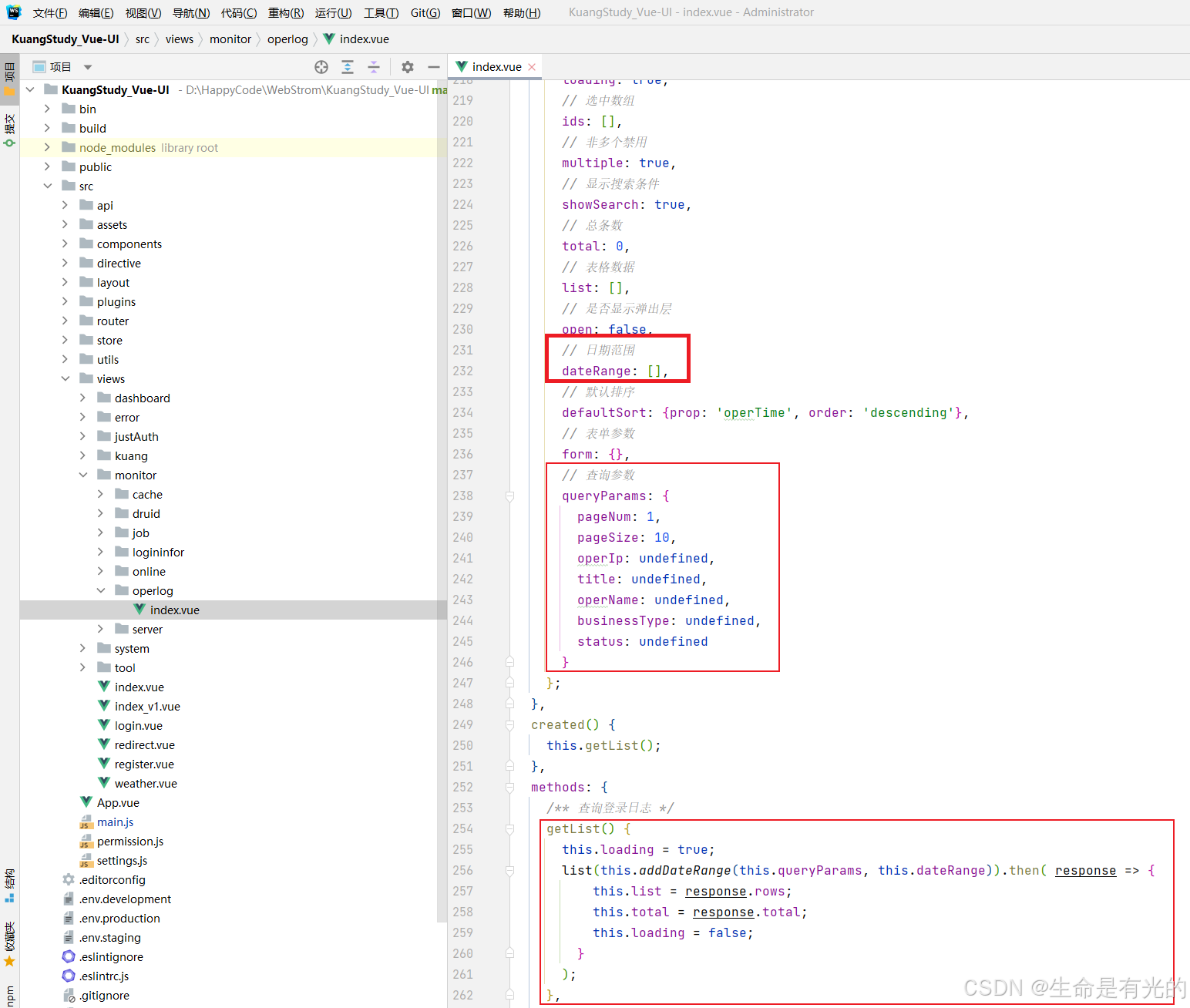This screenshot has height=1008, width=1190.
Task: Hide the project panel with minus icon
Action: (x=434, y=67)
